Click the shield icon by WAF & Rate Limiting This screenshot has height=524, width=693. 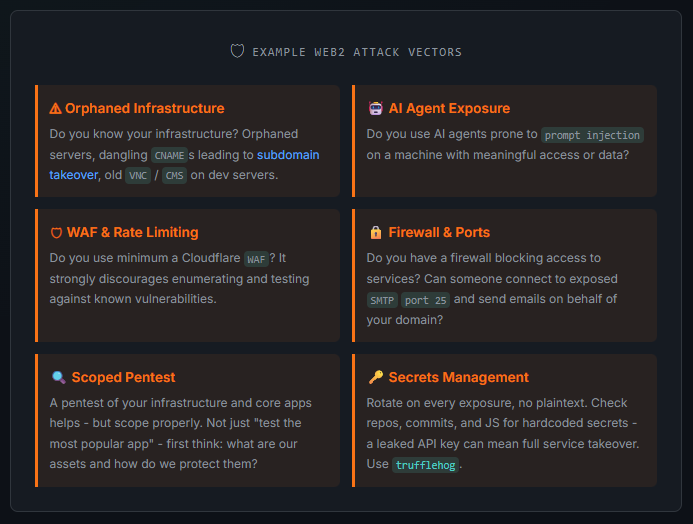[56, 233]
